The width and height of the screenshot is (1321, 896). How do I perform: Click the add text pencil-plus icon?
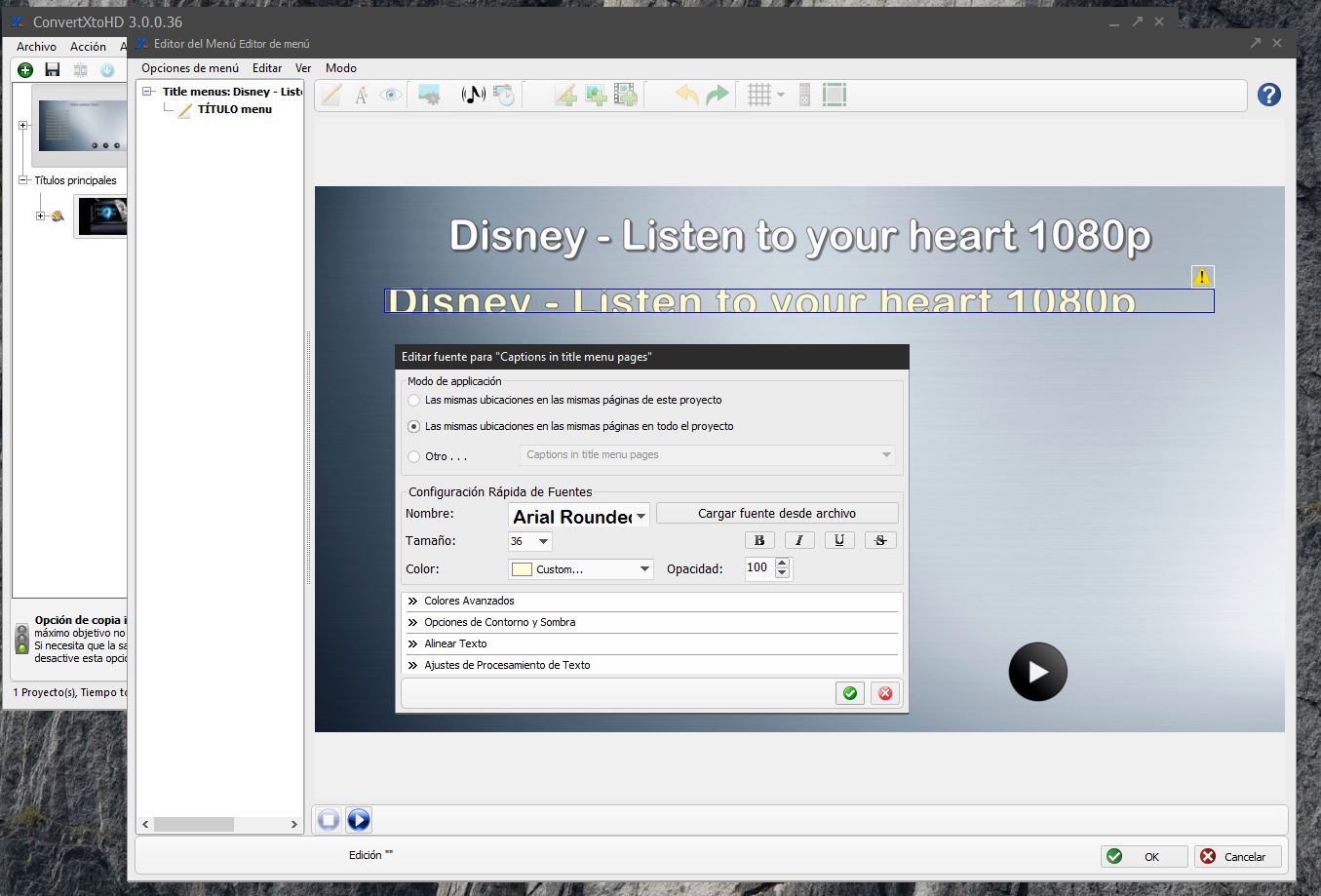(x=565, y=95)
